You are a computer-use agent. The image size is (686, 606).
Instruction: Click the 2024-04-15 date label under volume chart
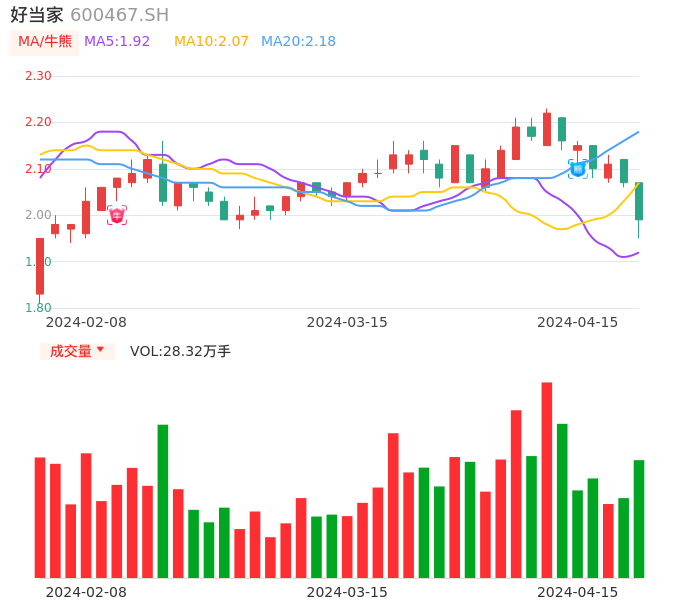pyautogui.click(x=578, y=592)
